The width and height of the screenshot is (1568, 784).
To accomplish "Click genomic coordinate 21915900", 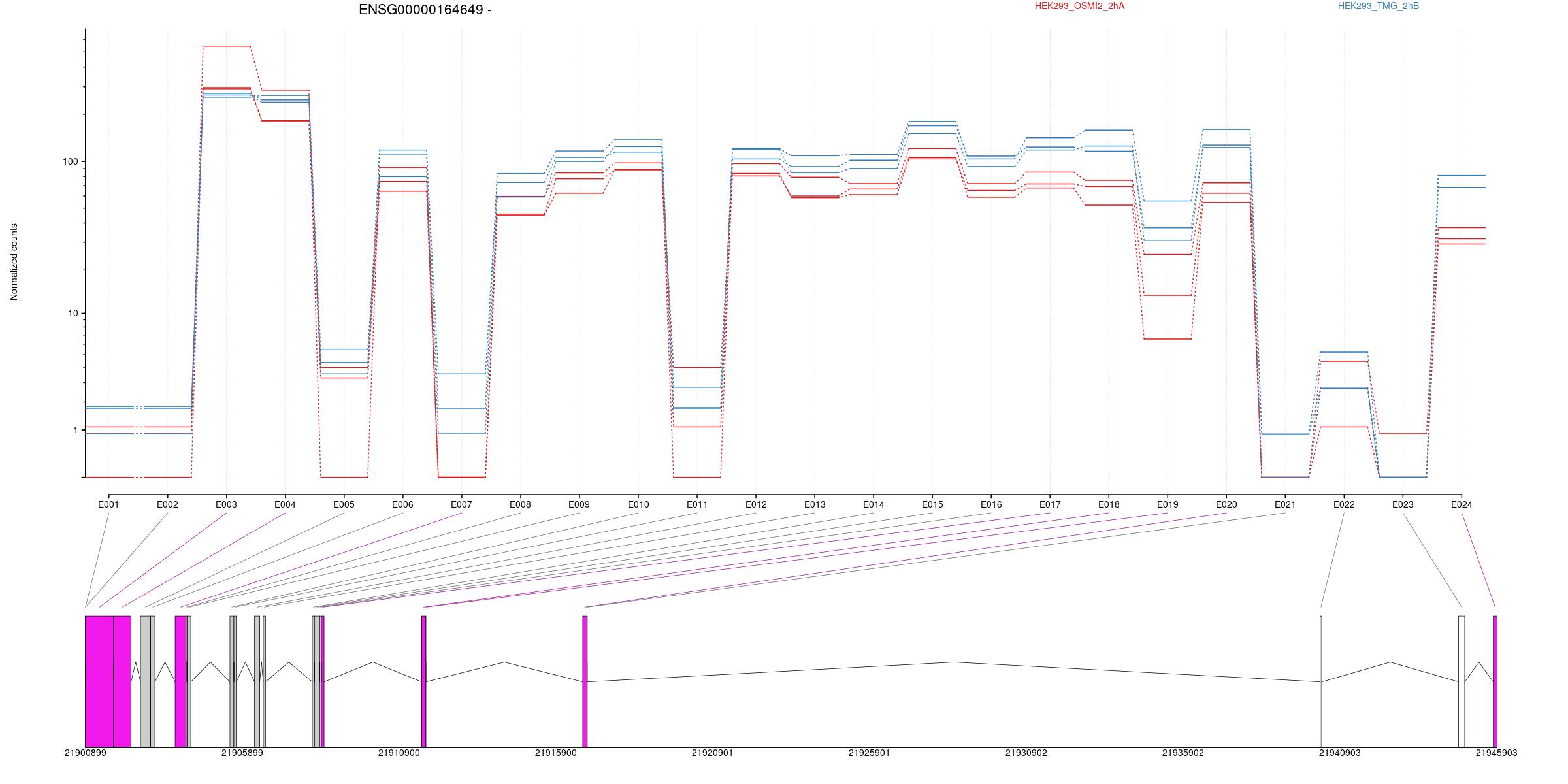I will [555, 753].
